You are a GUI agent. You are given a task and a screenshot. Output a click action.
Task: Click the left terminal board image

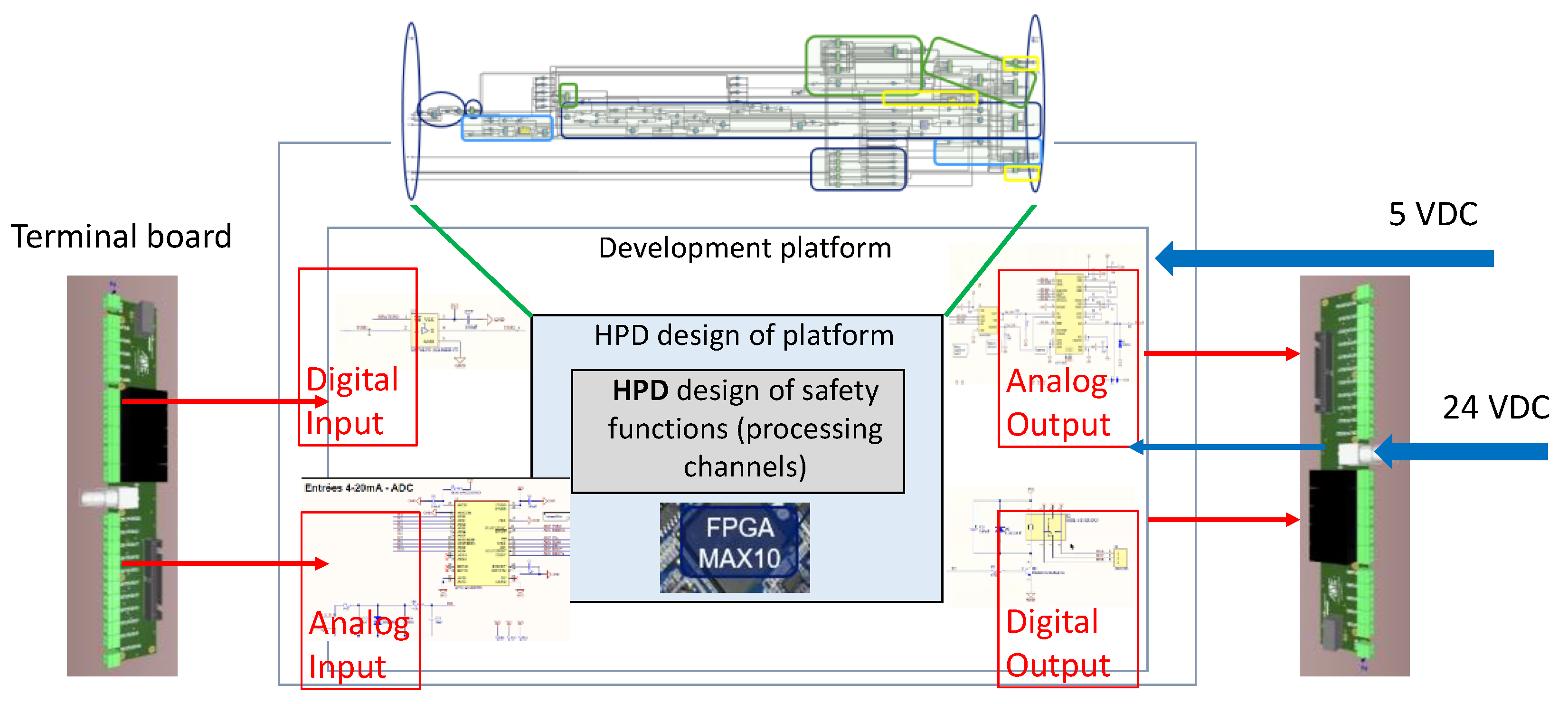[x=122, y=475]
